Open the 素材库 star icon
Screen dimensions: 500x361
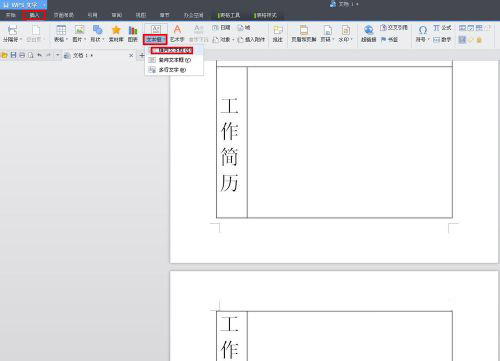coord(116,30)
